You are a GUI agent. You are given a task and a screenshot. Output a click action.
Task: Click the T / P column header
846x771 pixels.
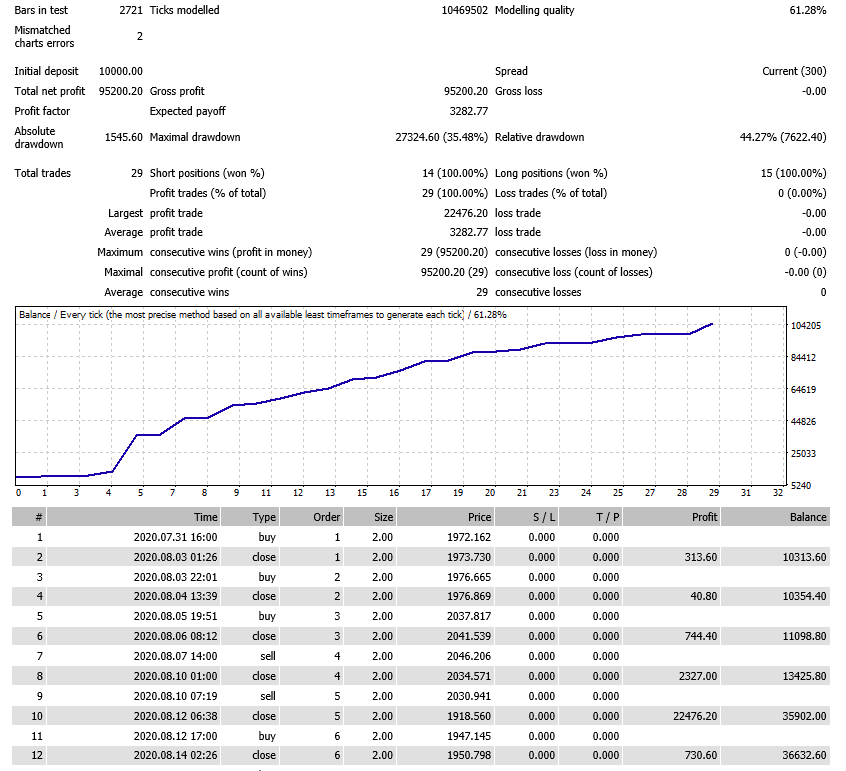(x=590, y=517)
